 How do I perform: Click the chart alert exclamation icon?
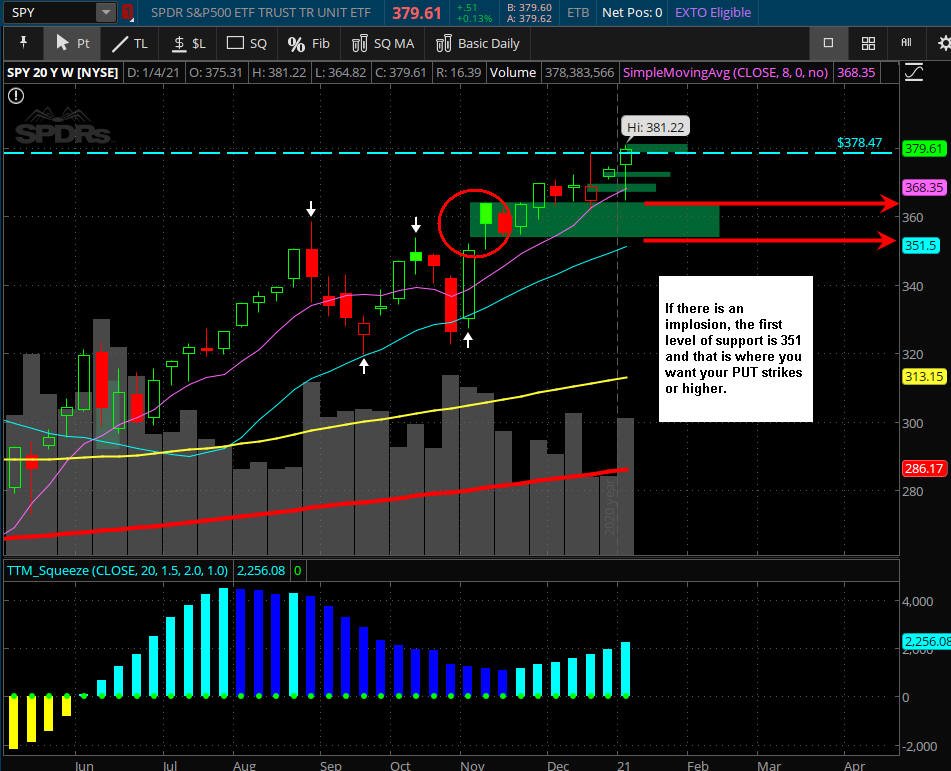point(16,96)
